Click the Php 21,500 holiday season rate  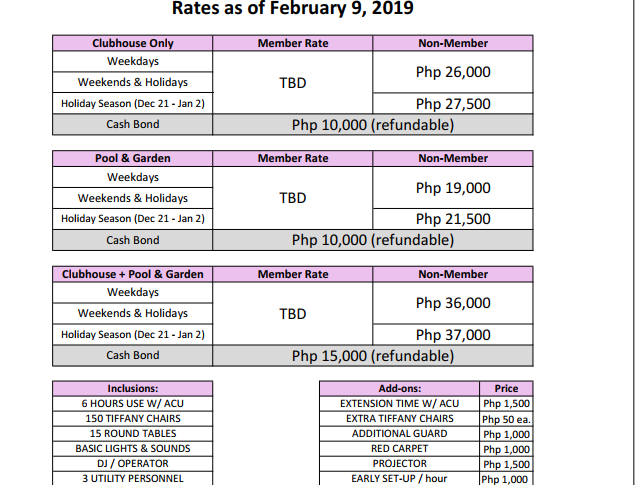453,219
